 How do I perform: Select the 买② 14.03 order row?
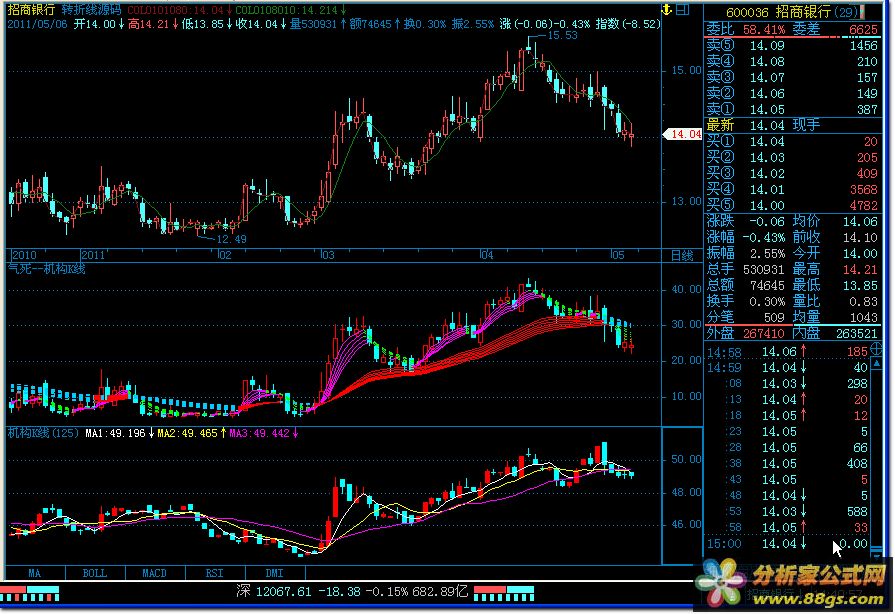[x=793, y=157]
